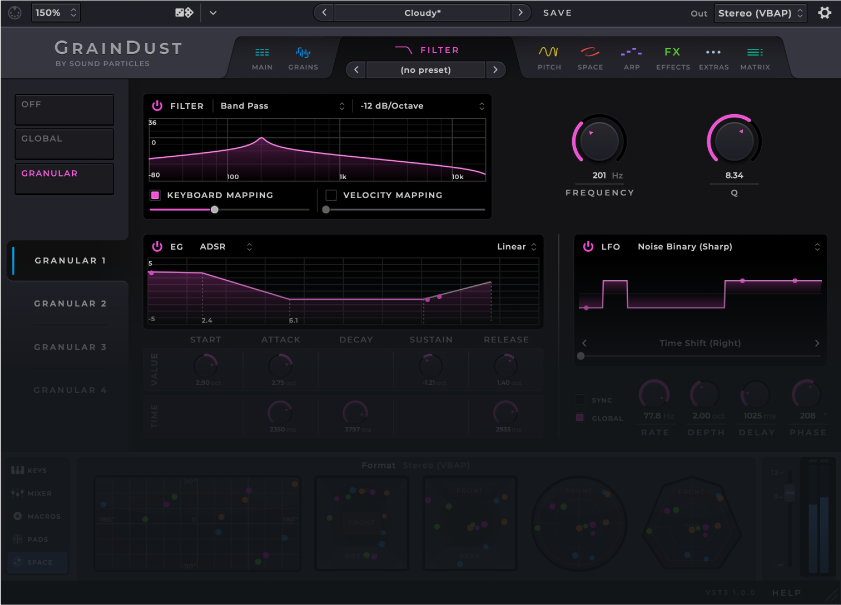Open the Arp section icon

click(x=630, y=57)
